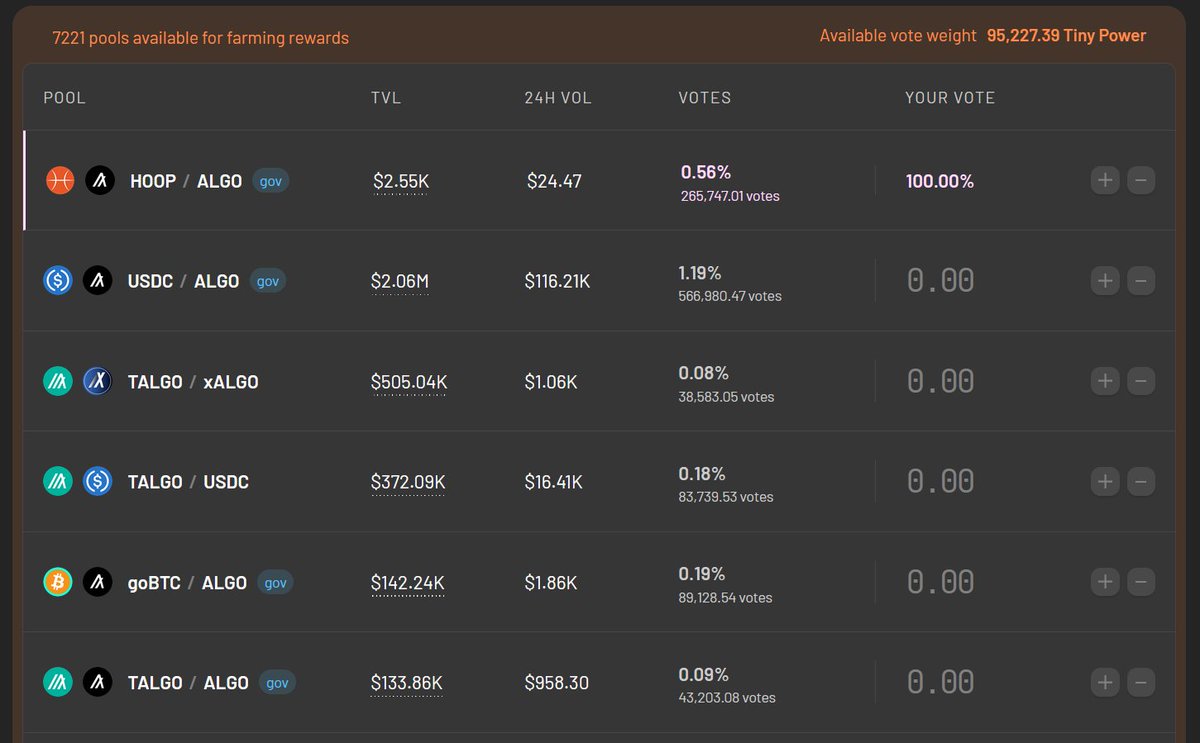Add vote to USDC/ALGO pool with plus
This screenshot has width=1200, height=743.
coord(1105,281)
